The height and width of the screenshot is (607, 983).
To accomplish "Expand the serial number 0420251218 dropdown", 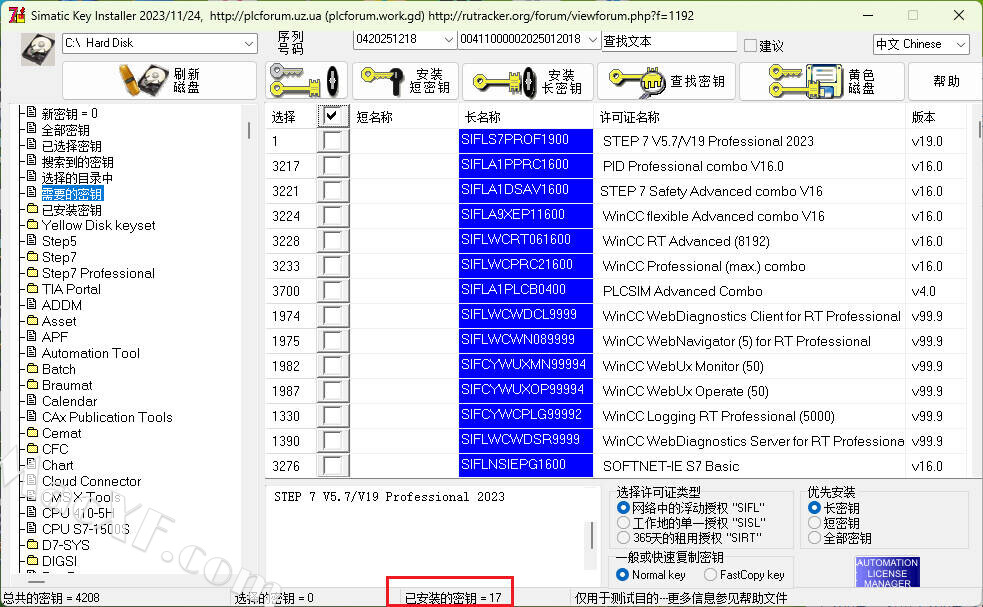I will pyautogui.click(x=447, y=39).
